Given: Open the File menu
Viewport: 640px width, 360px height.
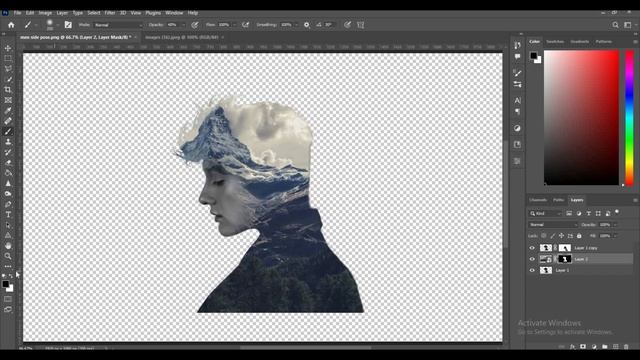Looking at the screenshot, I should point(17,13).
